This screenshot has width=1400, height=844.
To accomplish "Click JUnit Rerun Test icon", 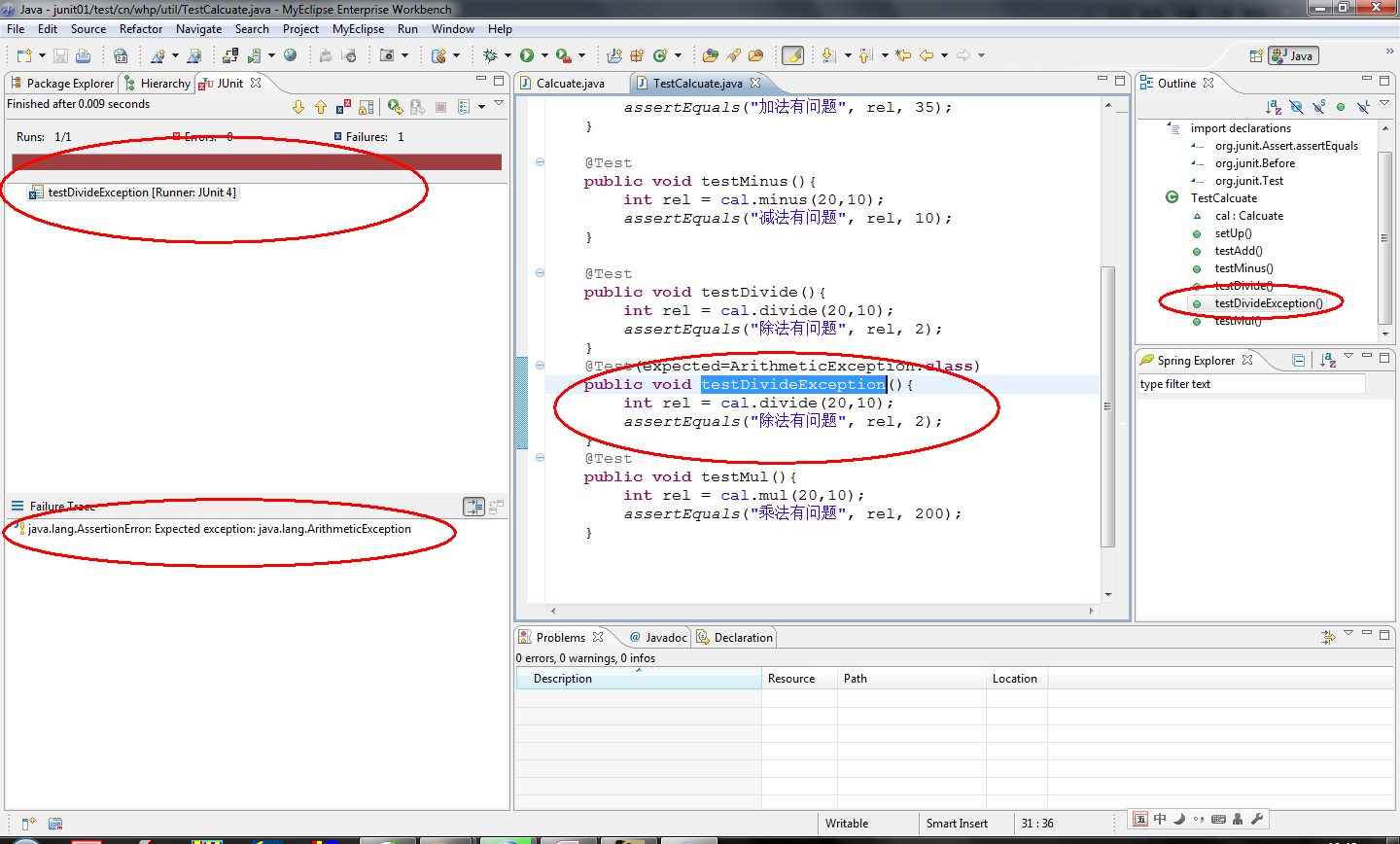I will (395, 107).
